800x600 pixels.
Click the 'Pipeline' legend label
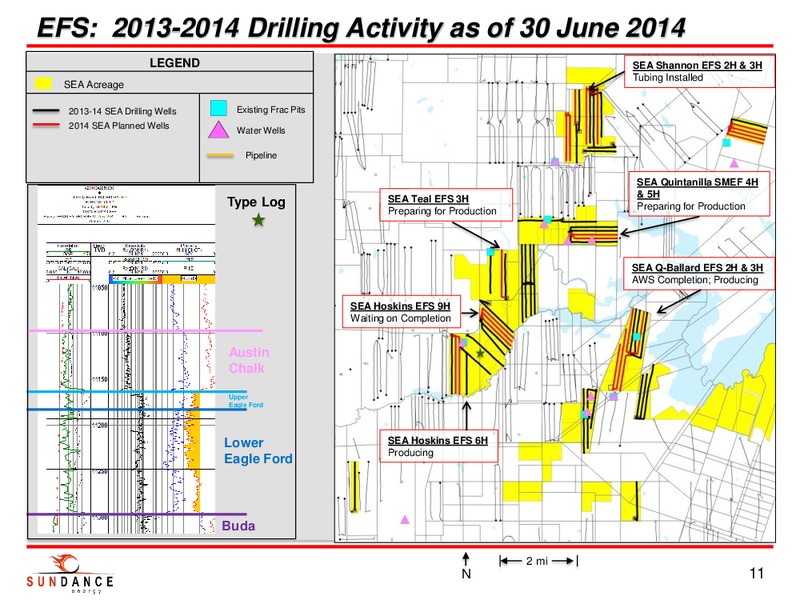[261, 155]
